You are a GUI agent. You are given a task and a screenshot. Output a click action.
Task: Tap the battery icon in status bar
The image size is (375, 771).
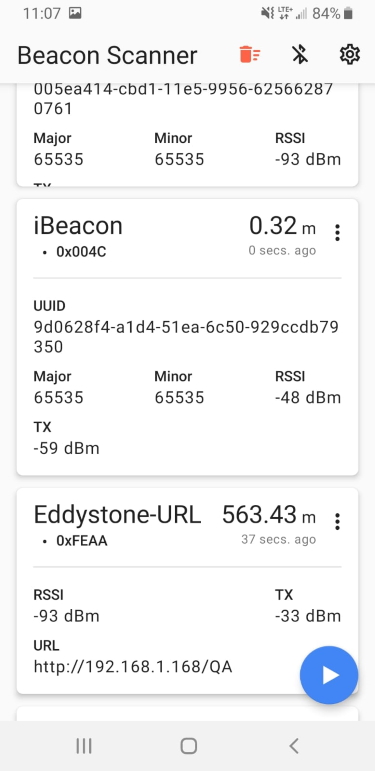pos(348,13)
